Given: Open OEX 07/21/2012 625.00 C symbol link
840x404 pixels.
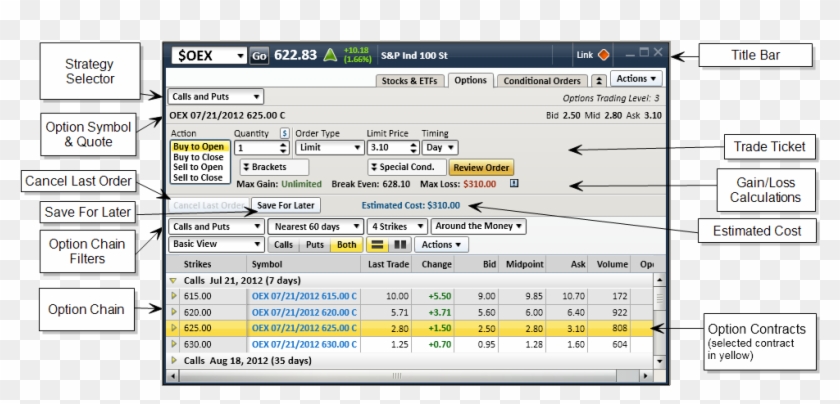Looking at the screenshot, I should click(x=304, y=328).
